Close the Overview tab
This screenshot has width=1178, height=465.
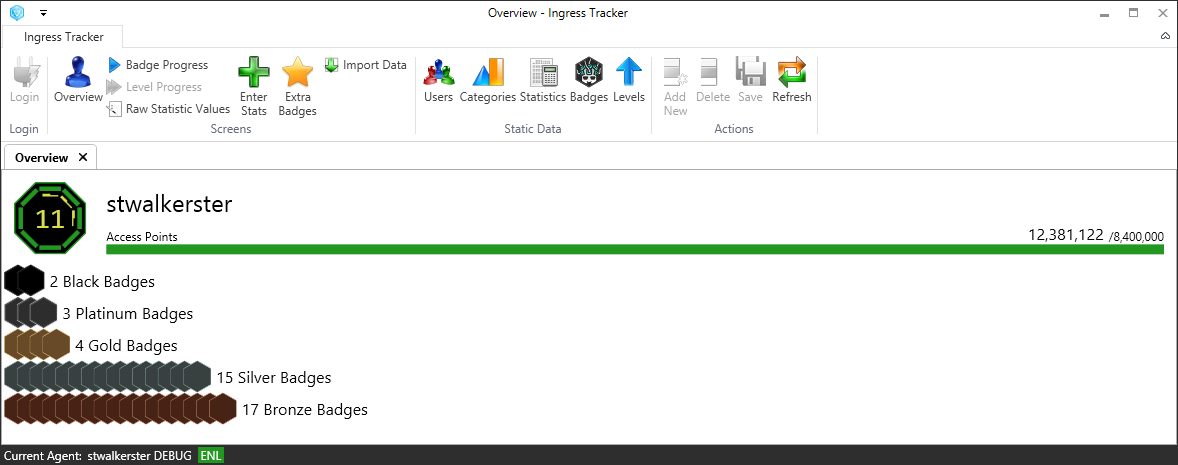[x=83, y=158]
